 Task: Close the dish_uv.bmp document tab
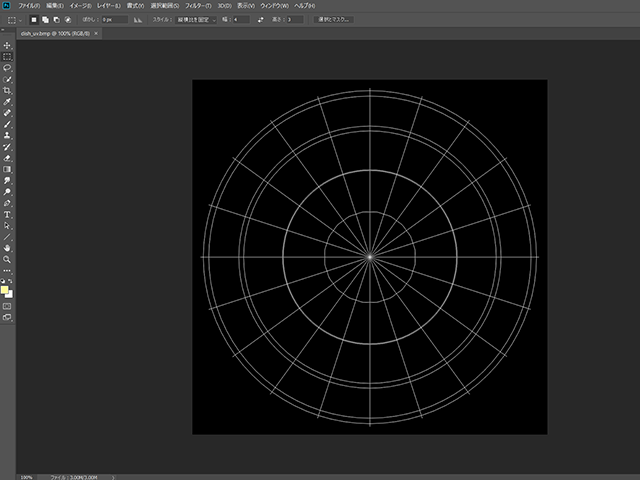(x=96, y=33)
